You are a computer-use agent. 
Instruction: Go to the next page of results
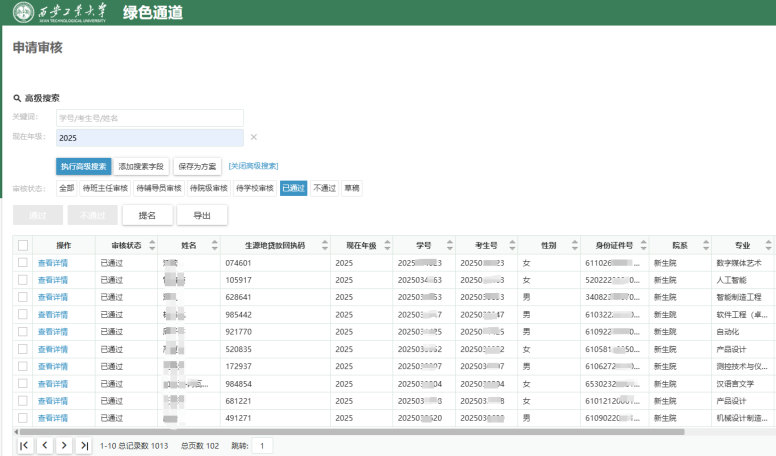point(64,445)
